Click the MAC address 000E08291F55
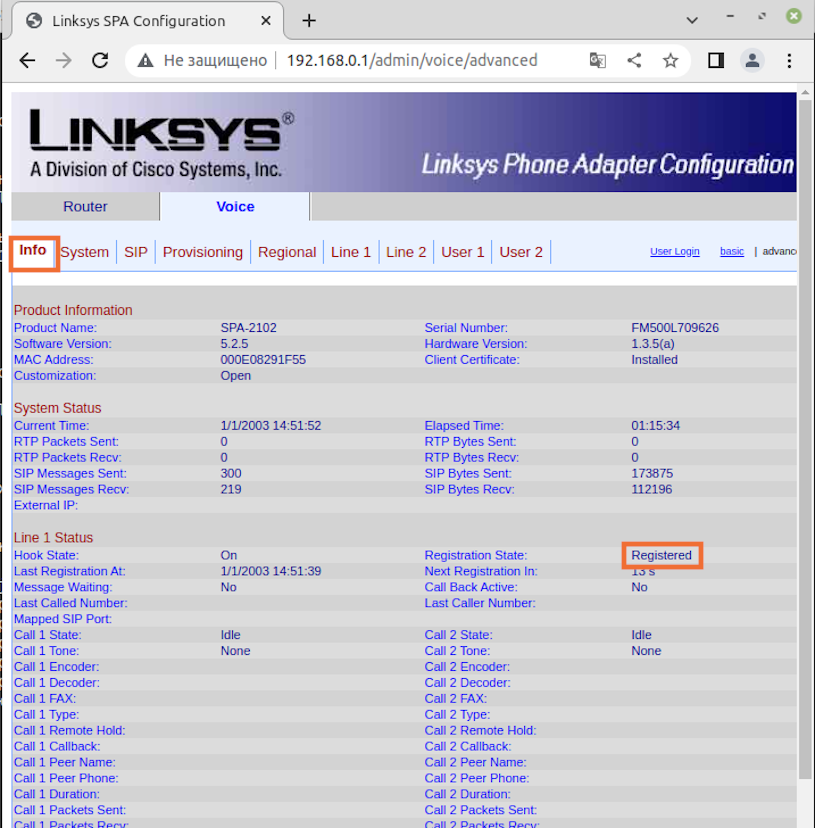 tap(263, 360)
